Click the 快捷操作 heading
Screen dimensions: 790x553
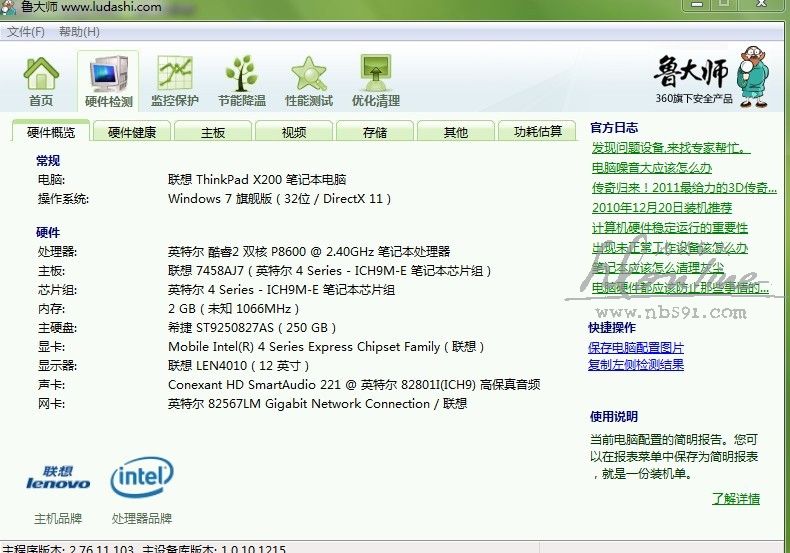coord(612,328)
